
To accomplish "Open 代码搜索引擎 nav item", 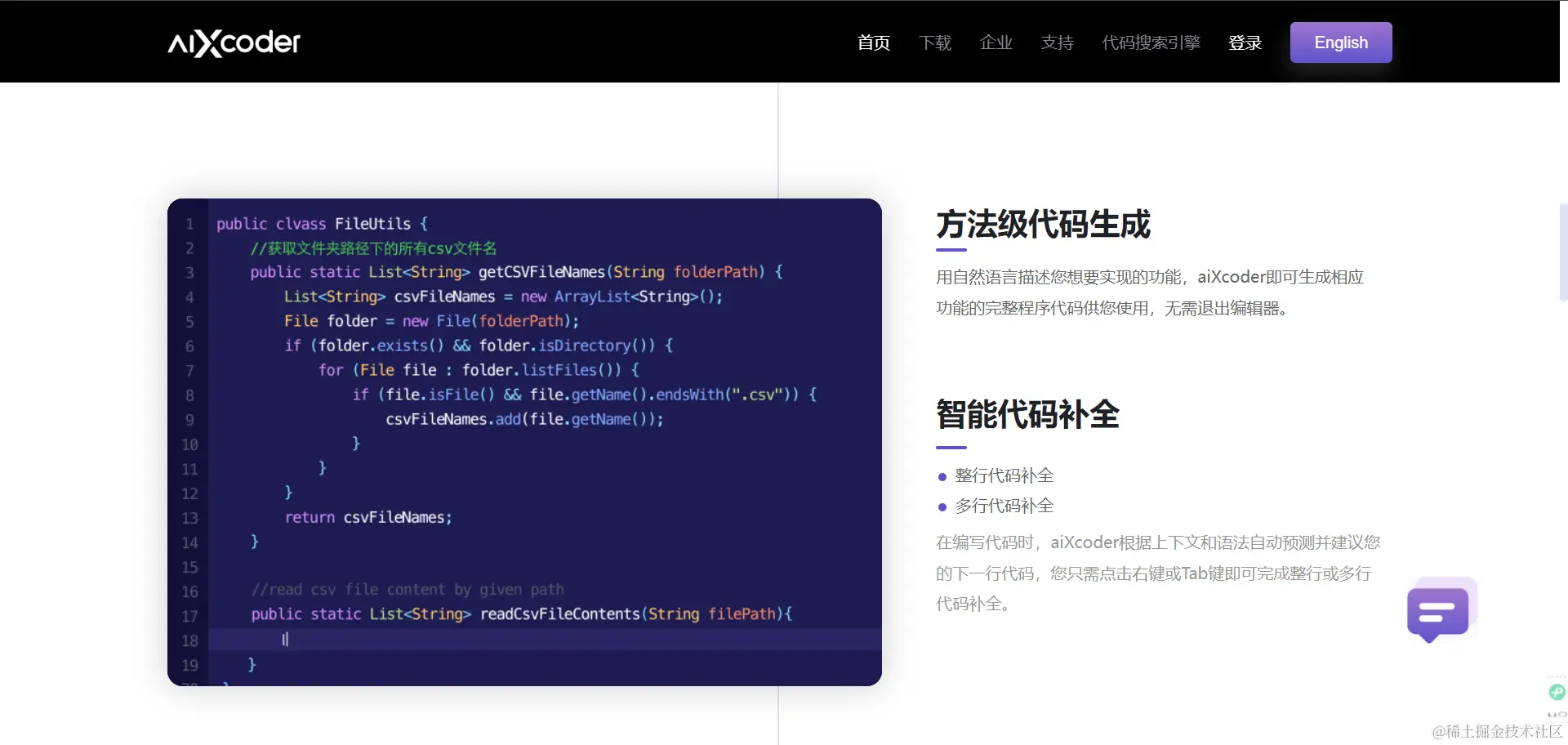I will pos(1151,42).
